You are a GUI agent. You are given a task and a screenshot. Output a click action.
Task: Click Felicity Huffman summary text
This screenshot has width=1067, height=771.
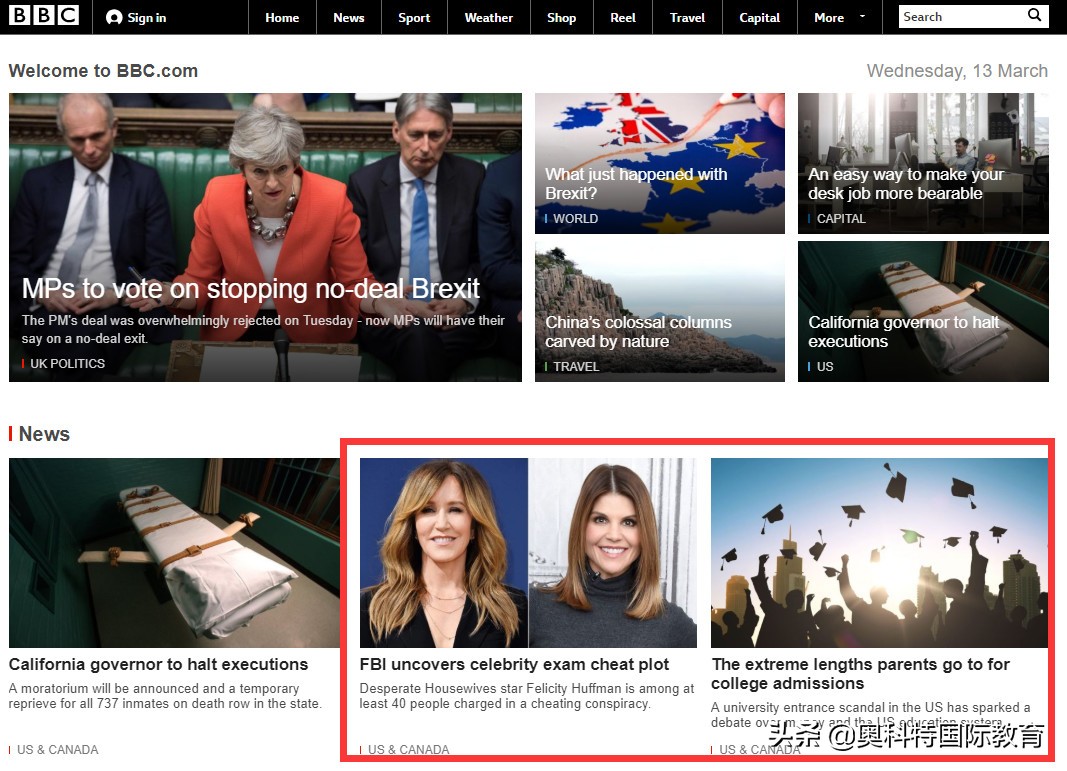click(x=527, y=695)
